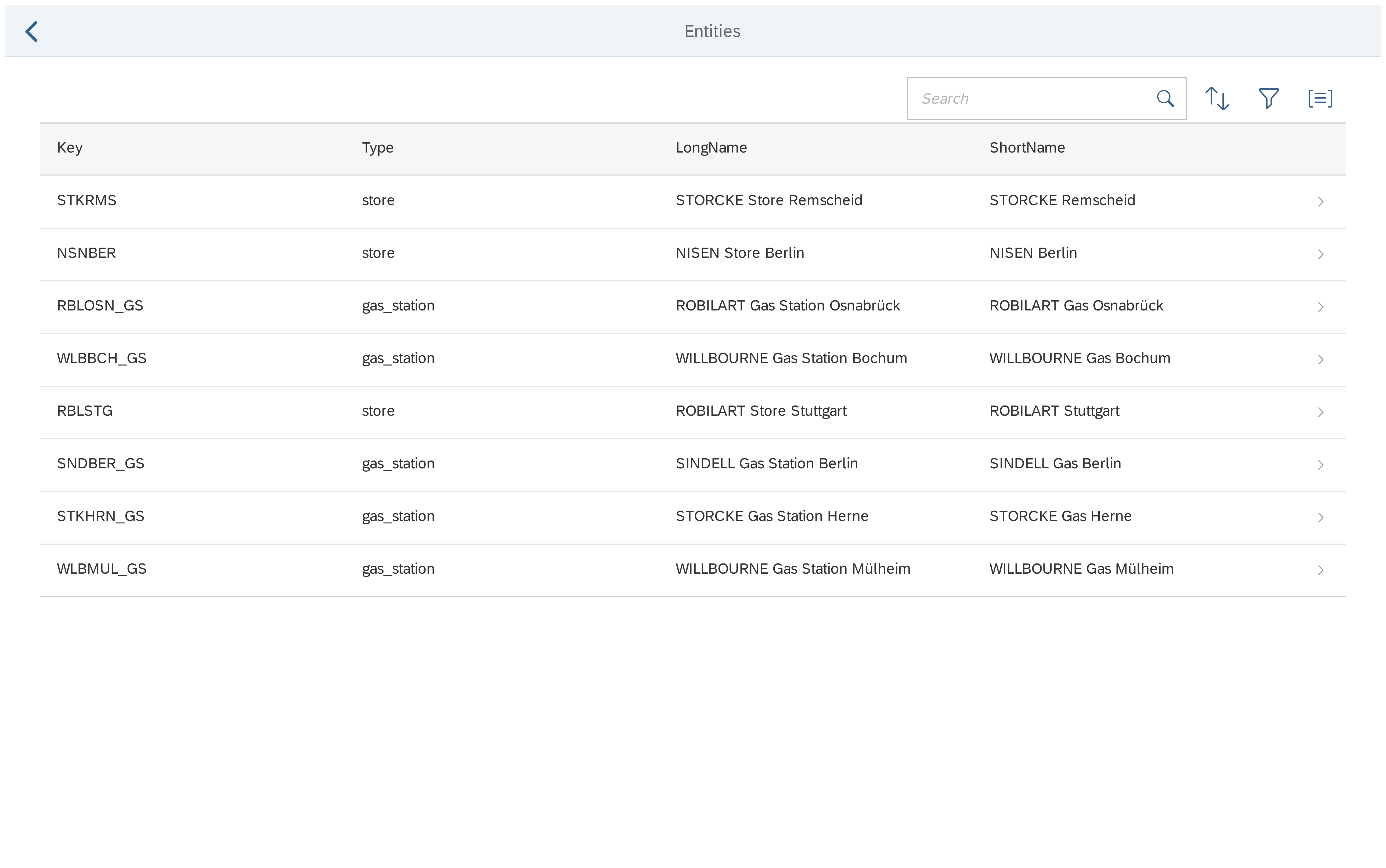1386x868 pixels.
Task: Select the Key column header
Action: point(70,148)
